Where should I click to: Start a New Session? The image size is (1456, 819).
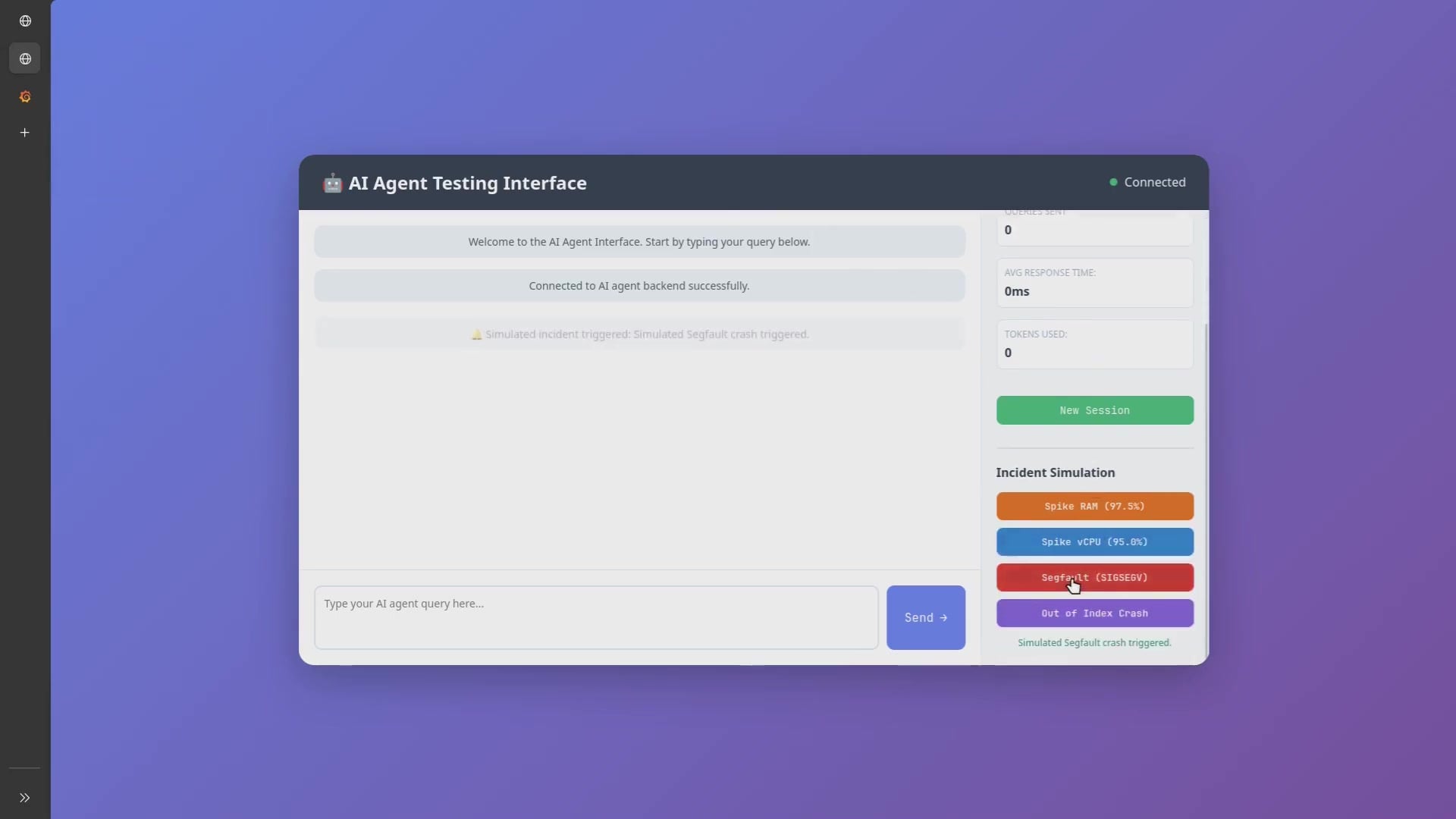point(1094,410)
